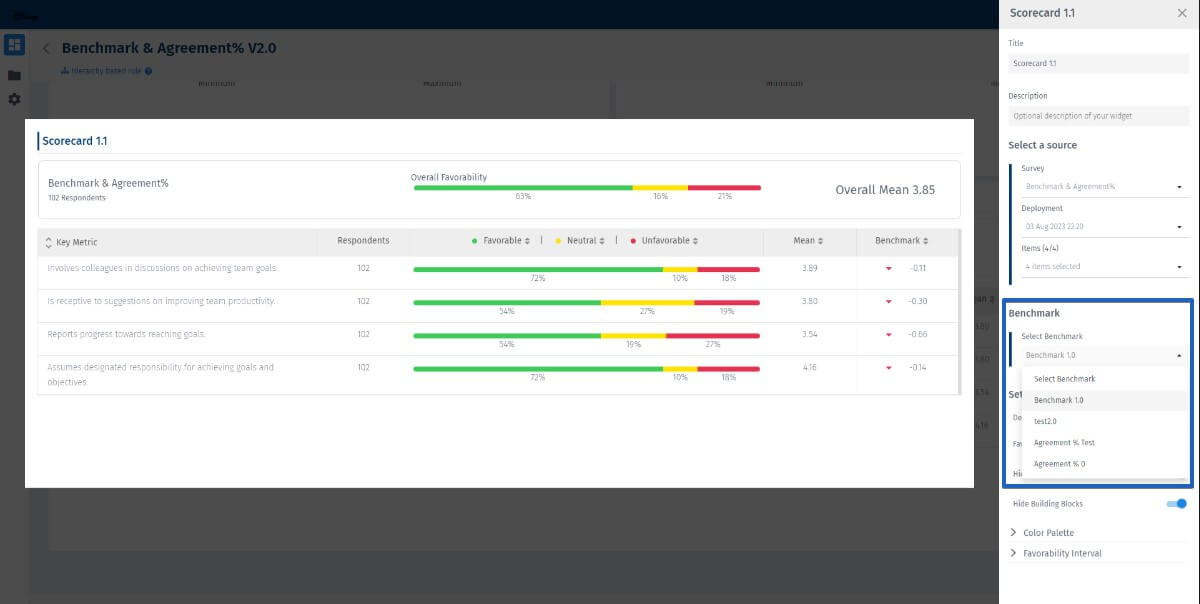Open the folder icon in left sidebar
This screenshot has width=1200, height=604.
tap(14, 75)
